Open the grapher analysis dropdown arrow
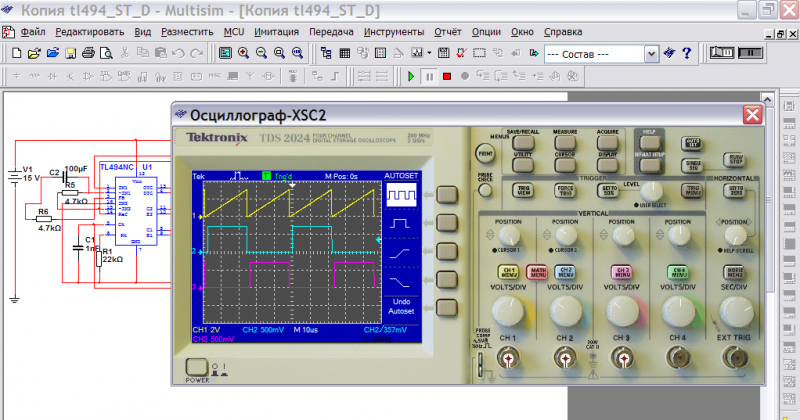 (429, 53)
